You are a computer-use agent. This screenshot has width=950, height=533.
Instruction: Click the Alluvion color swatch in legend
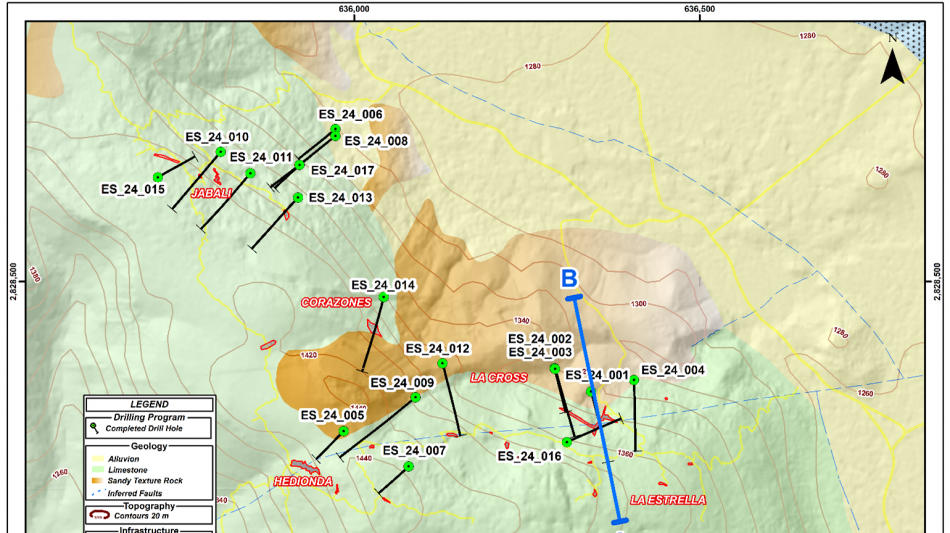point(98,459)
